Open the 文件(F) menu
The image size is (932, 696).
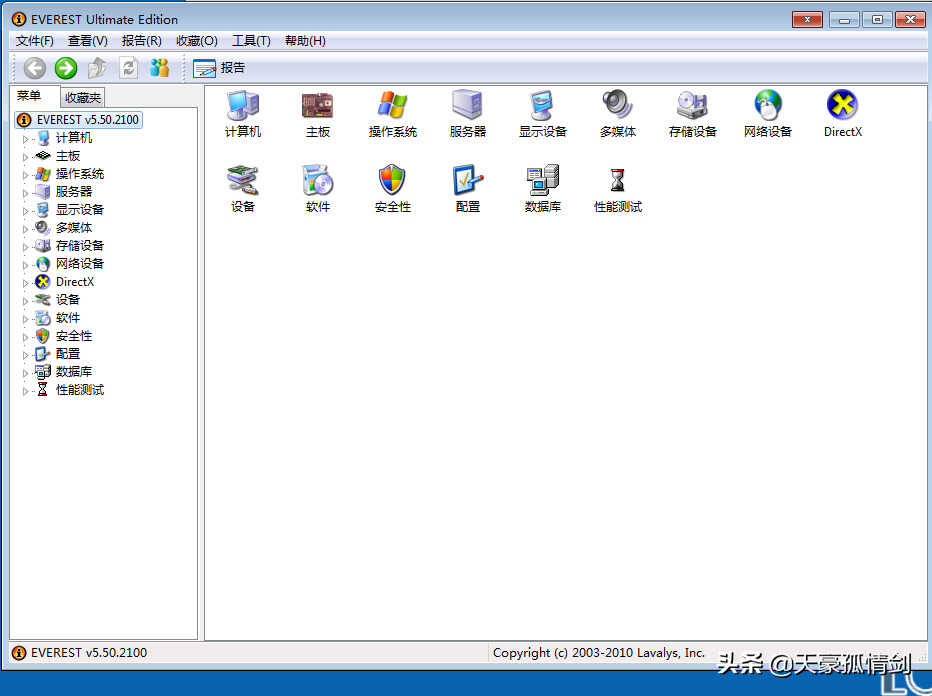tap(34, 40)
